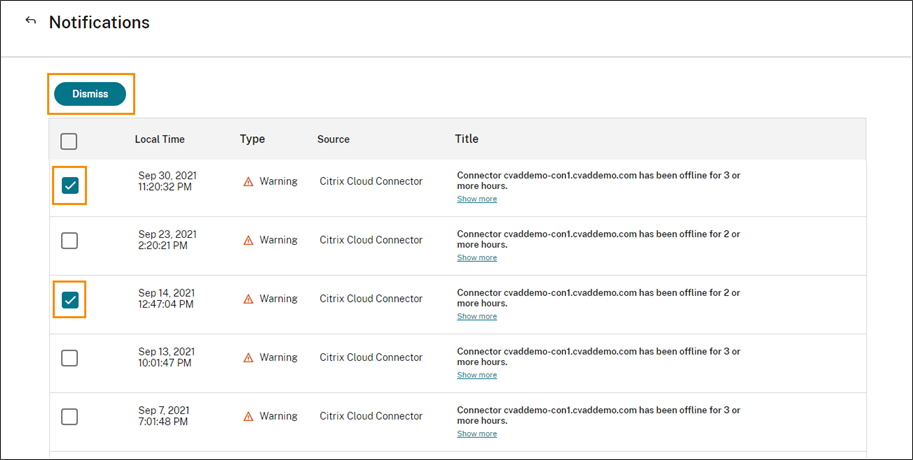Expand Show more on Sep 14 notification
This screenshot has height=460, width=913.
477,316
